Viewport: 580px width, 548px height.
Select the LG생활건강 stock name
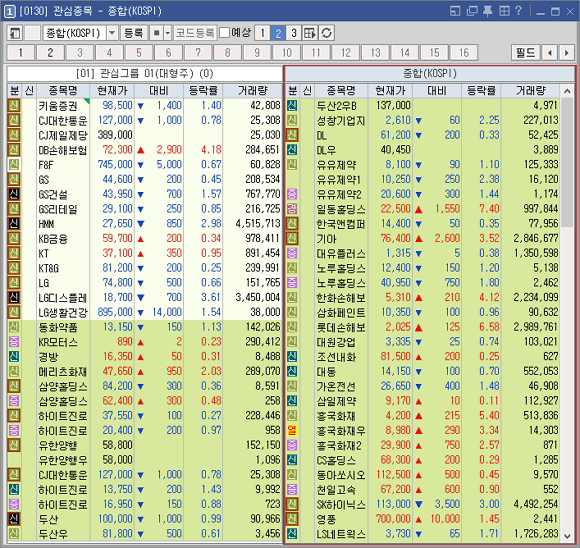(x=63, y=313)
